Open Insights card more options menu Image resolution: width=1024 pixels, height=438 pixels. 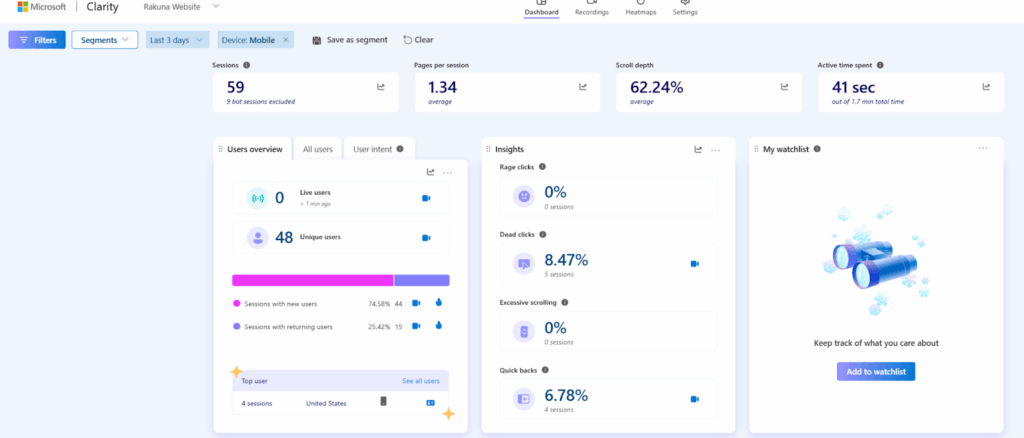(715, 149)
